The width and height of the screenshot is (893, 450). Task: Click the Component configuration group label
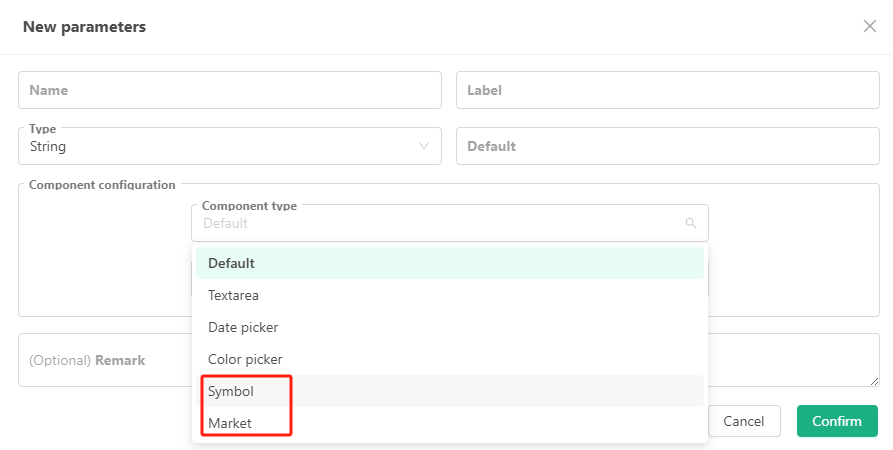(x=102, y=185)
